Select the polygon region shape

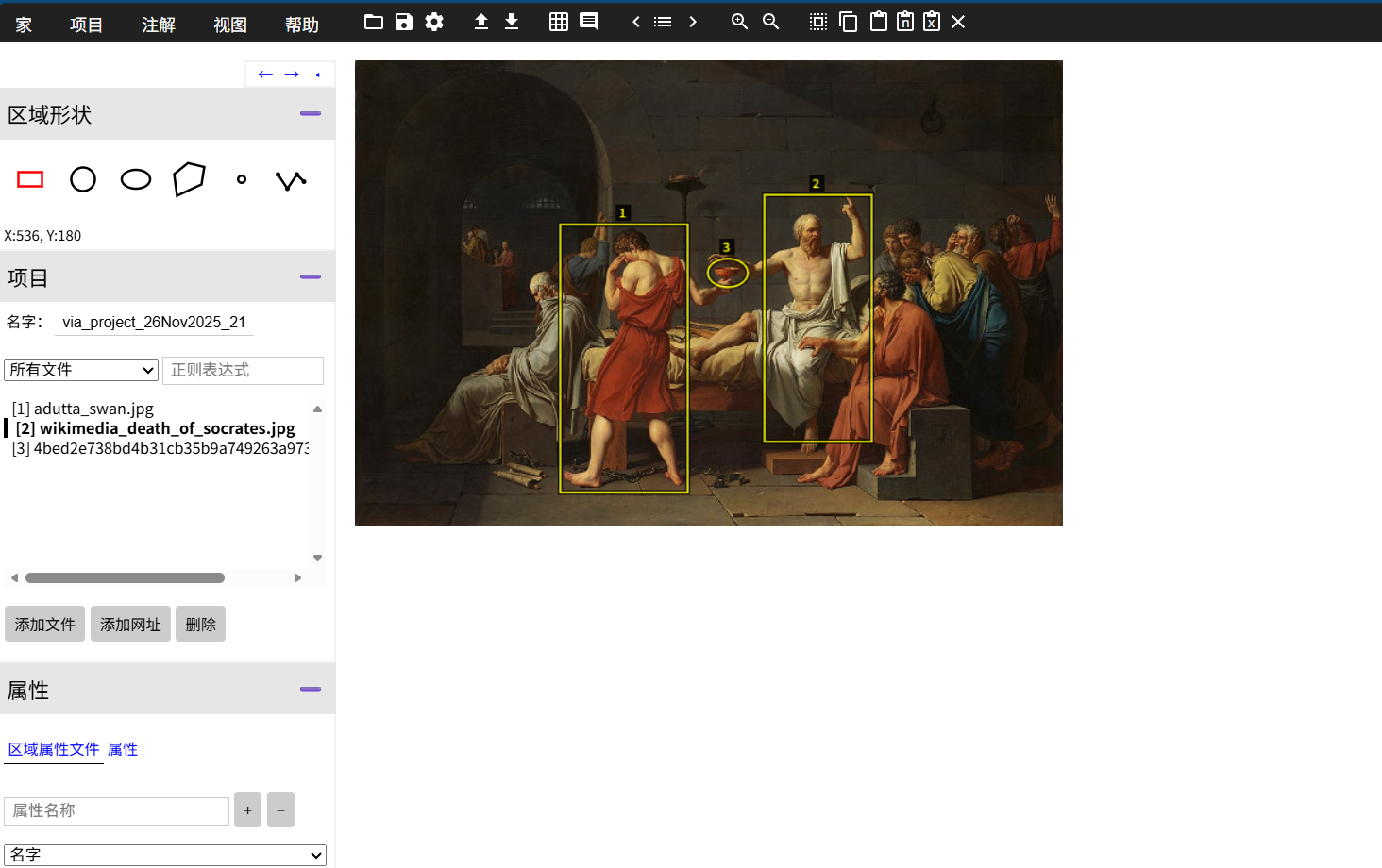click(x=189, y=179)
